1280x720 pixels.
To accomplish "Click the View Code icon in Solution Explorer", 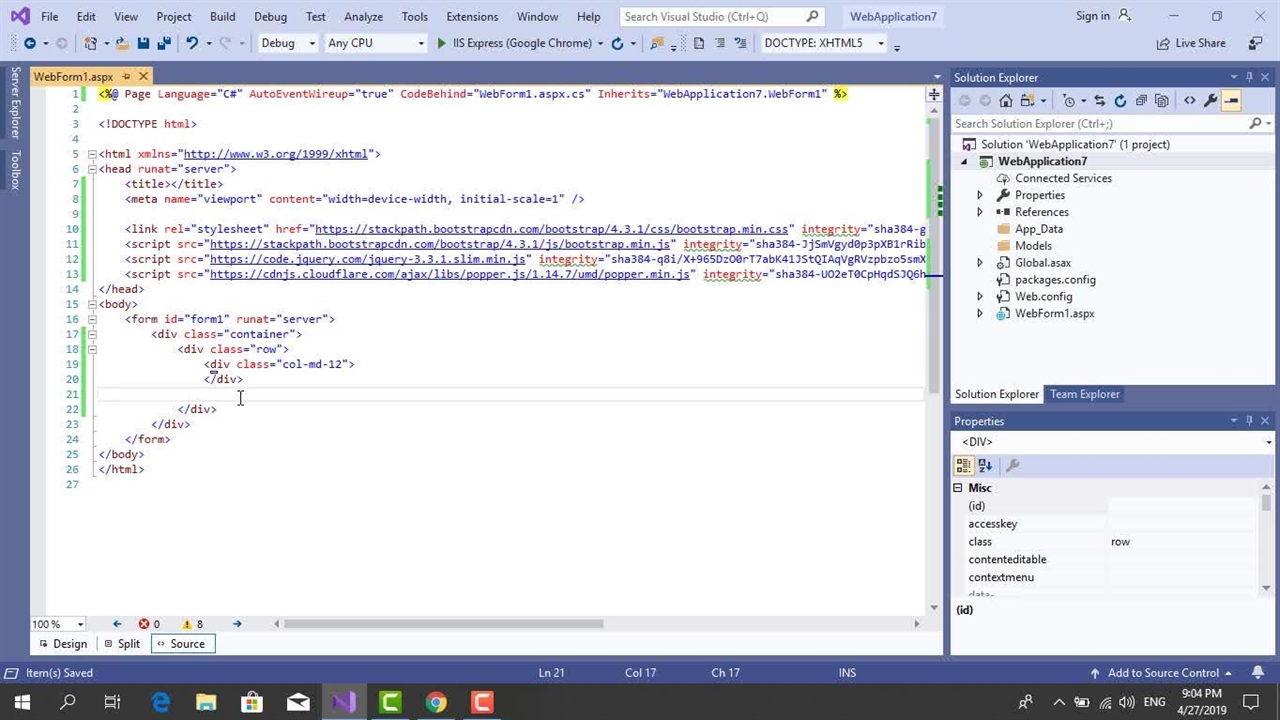I will click(x=1189, y=100).
